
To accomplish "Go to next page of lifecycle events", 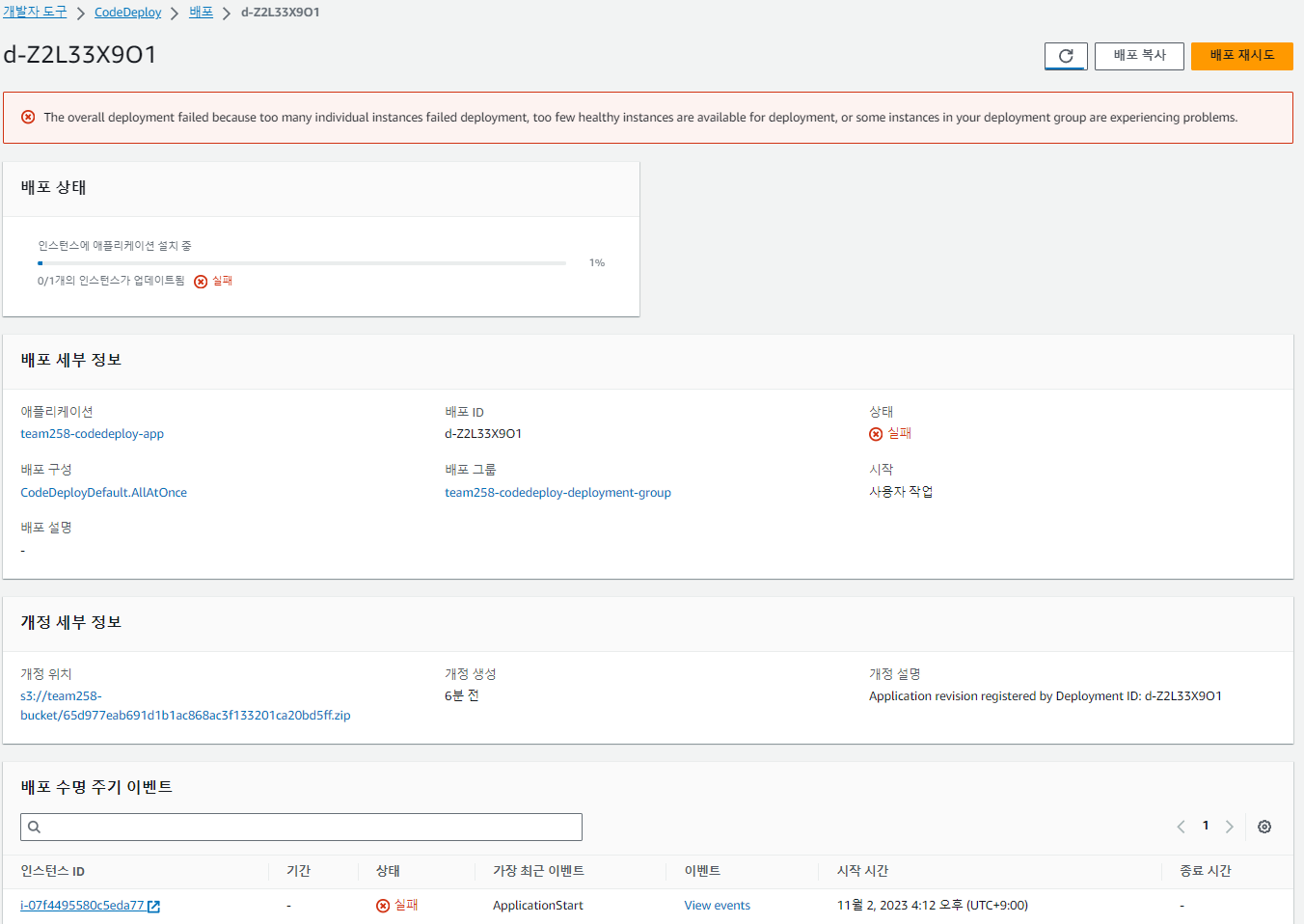I will pos(1230,827).
